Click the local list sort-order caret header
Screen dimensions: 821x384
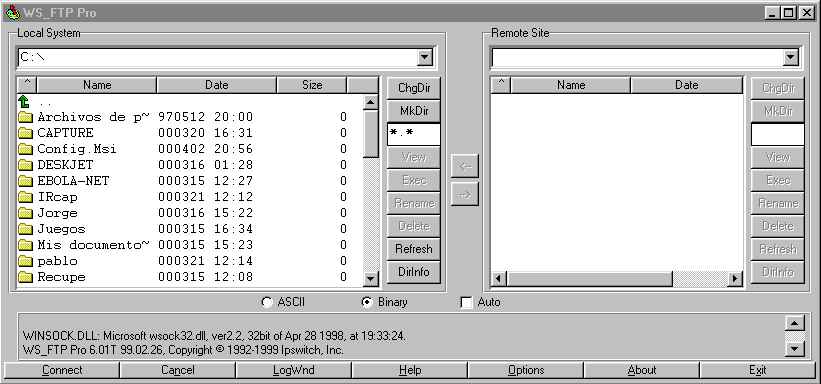pos(27,84)
